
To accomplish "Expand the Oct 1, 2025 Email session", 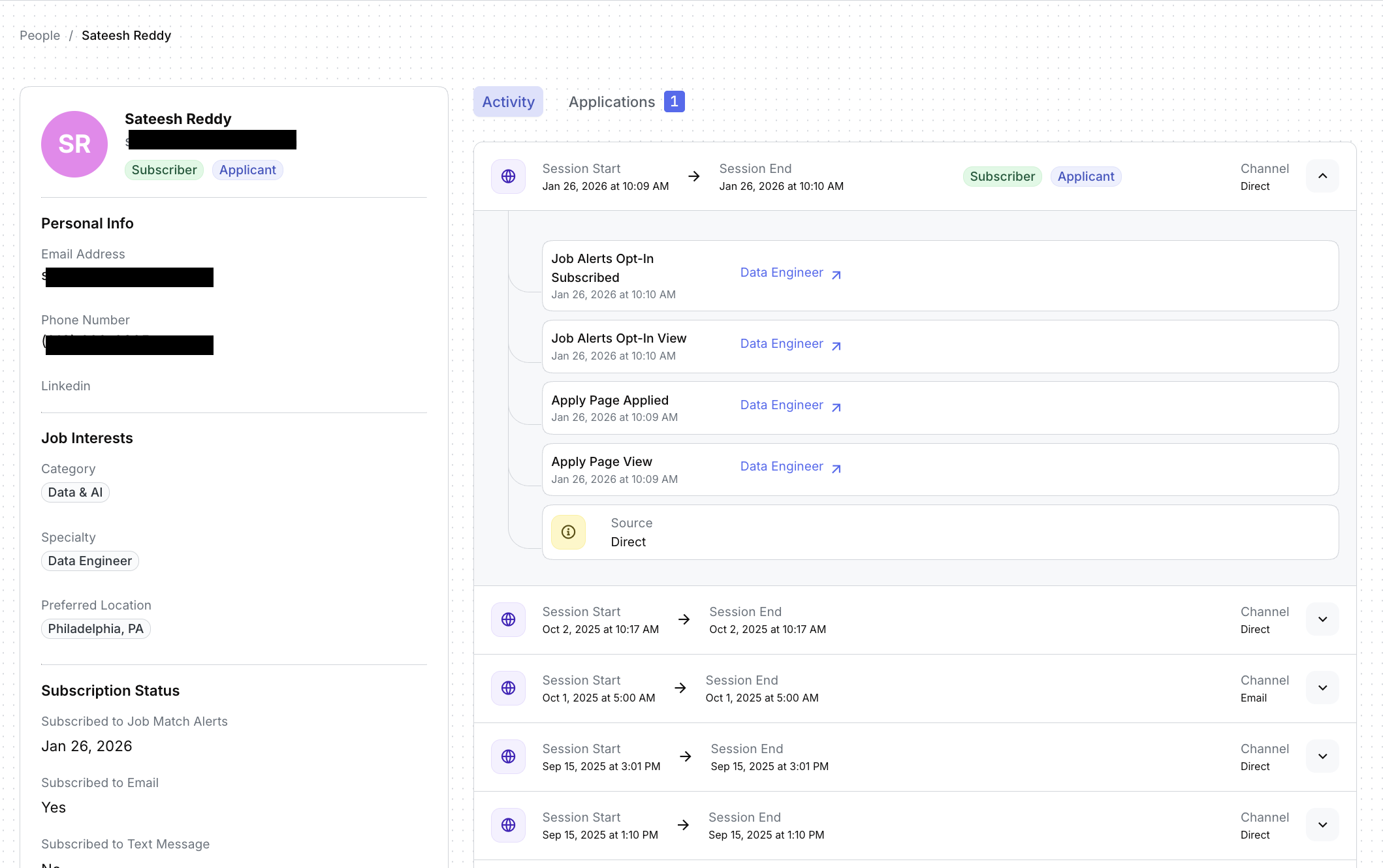I will (x=1322, y=688).
